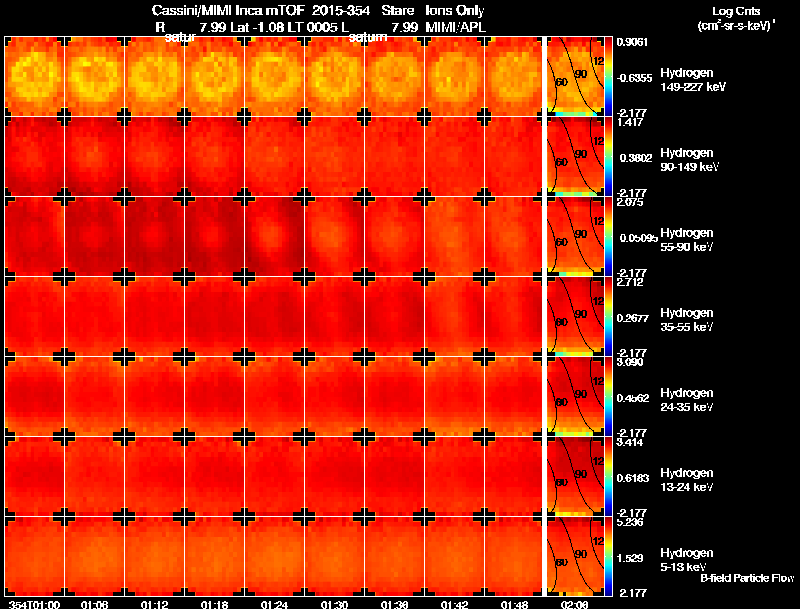Click the '1.417' color scale value
The width and height of the screenshot is (800, 609).
[x=631, y=122]
